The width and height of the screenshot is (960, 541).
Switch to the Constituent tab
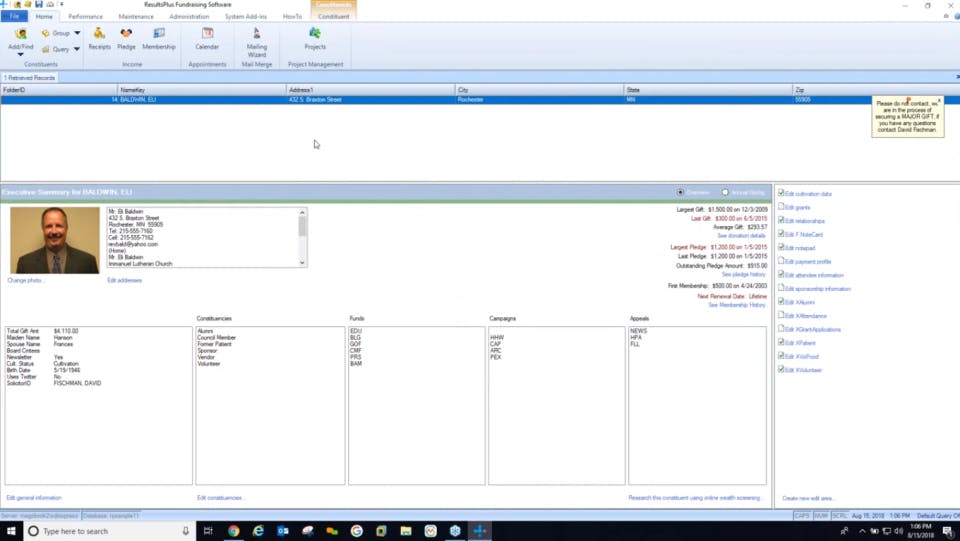click(x=334, y=17)
